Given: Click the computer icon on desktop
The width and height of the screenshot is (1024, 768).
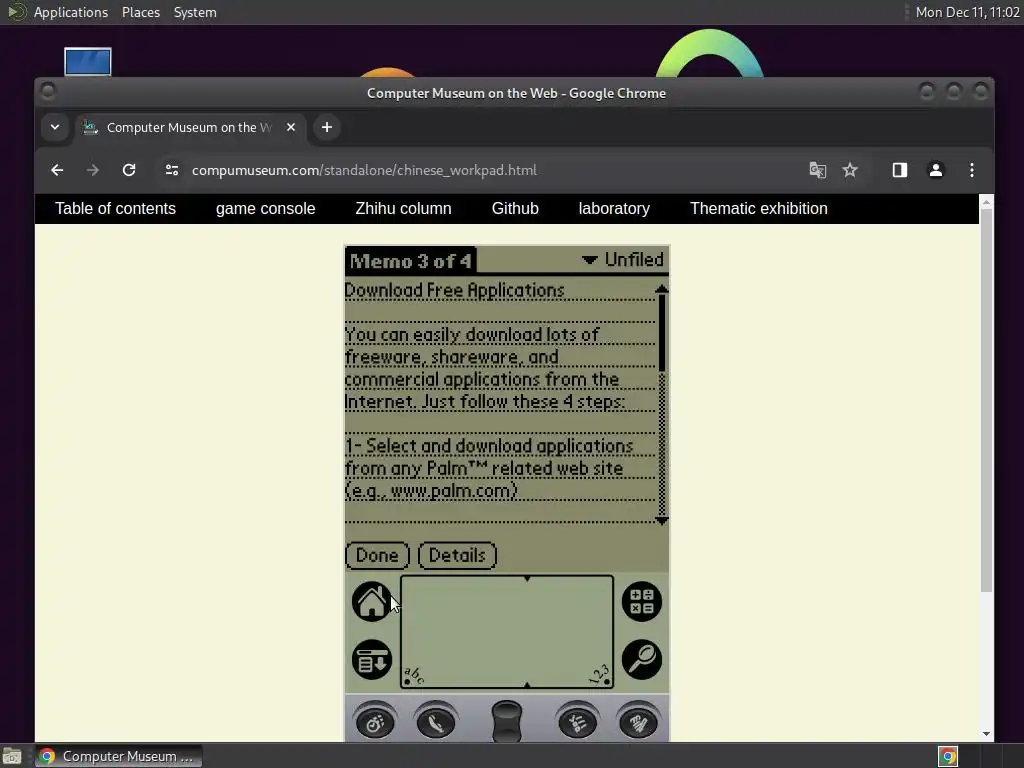Looking at the screenshot, I should [88, 62].
